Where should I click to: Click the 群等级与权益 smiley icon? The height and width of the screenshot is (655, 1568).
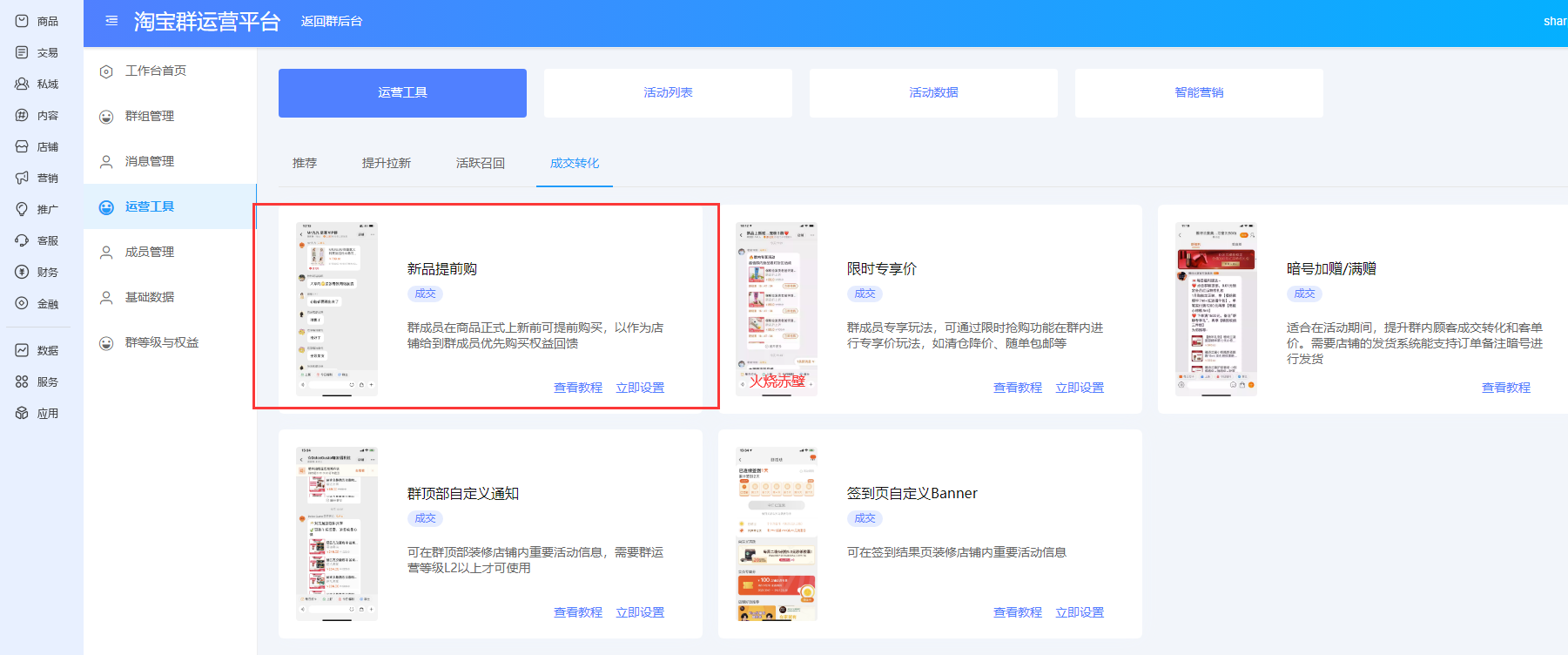pos(106,343)
